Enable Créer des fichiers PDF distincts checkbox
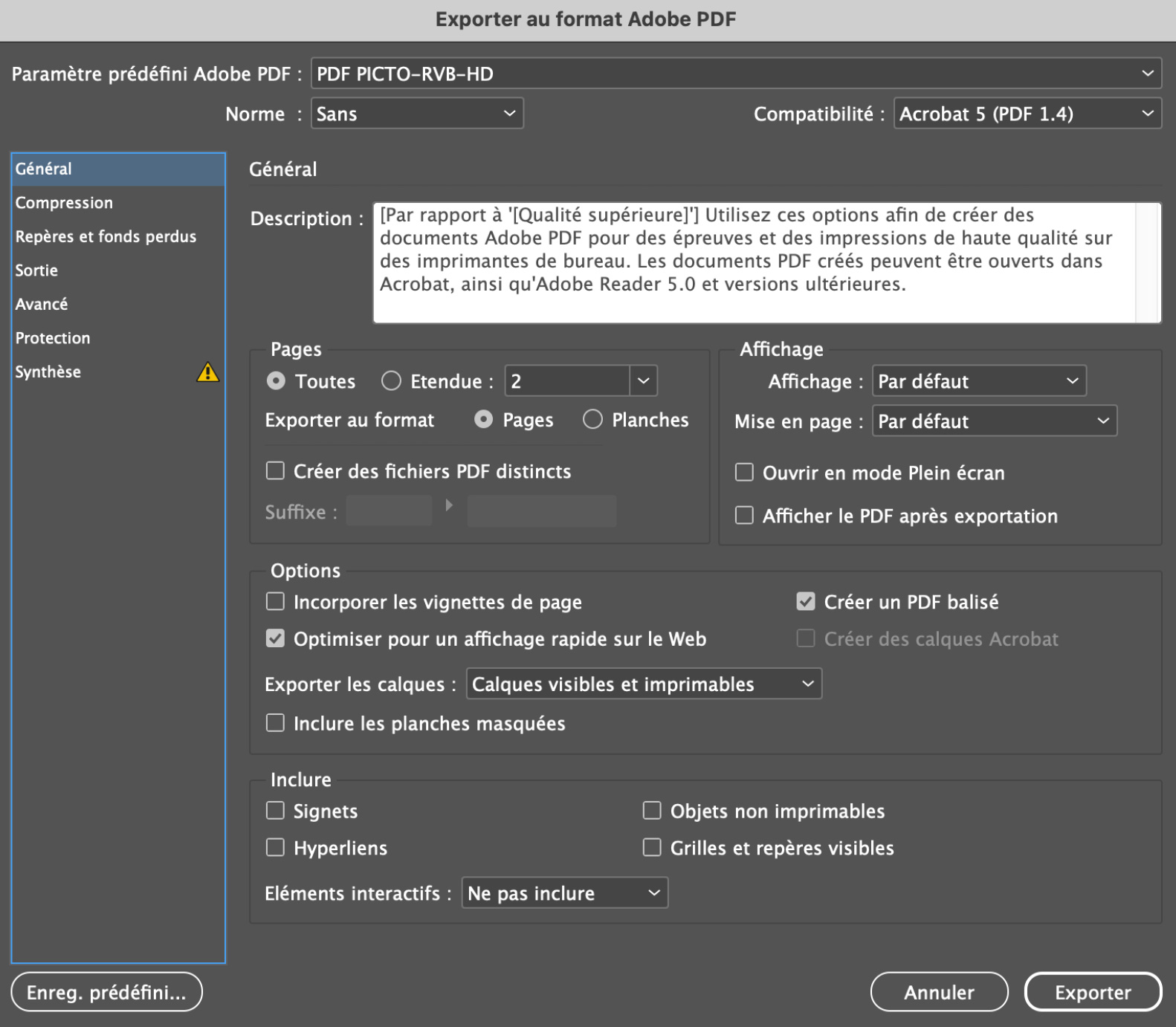 [276, 471]
